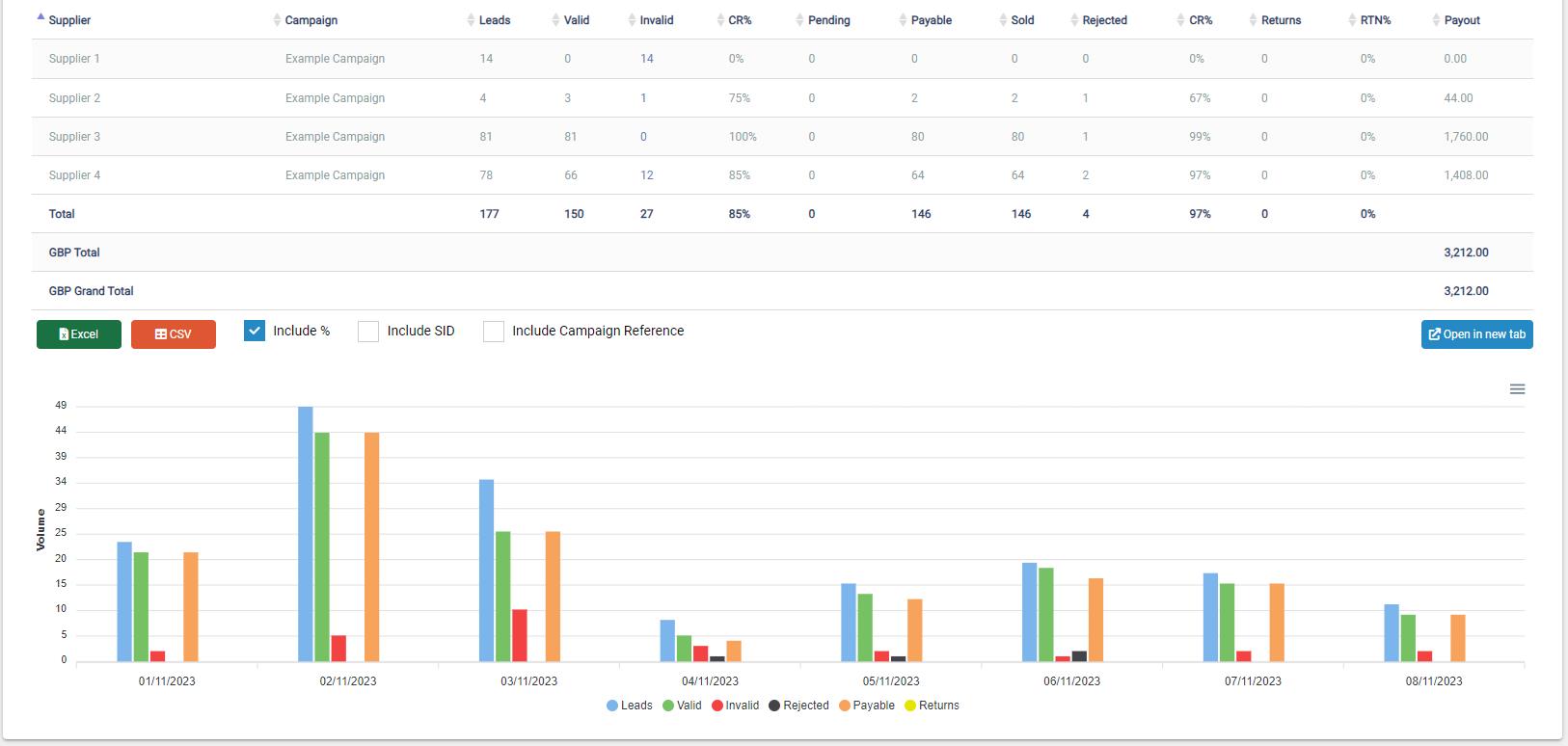Screen dimensions: 1568x746
Task: Sort table by Sold column header
Action: pyautogui.click(x=1022, y=20)
